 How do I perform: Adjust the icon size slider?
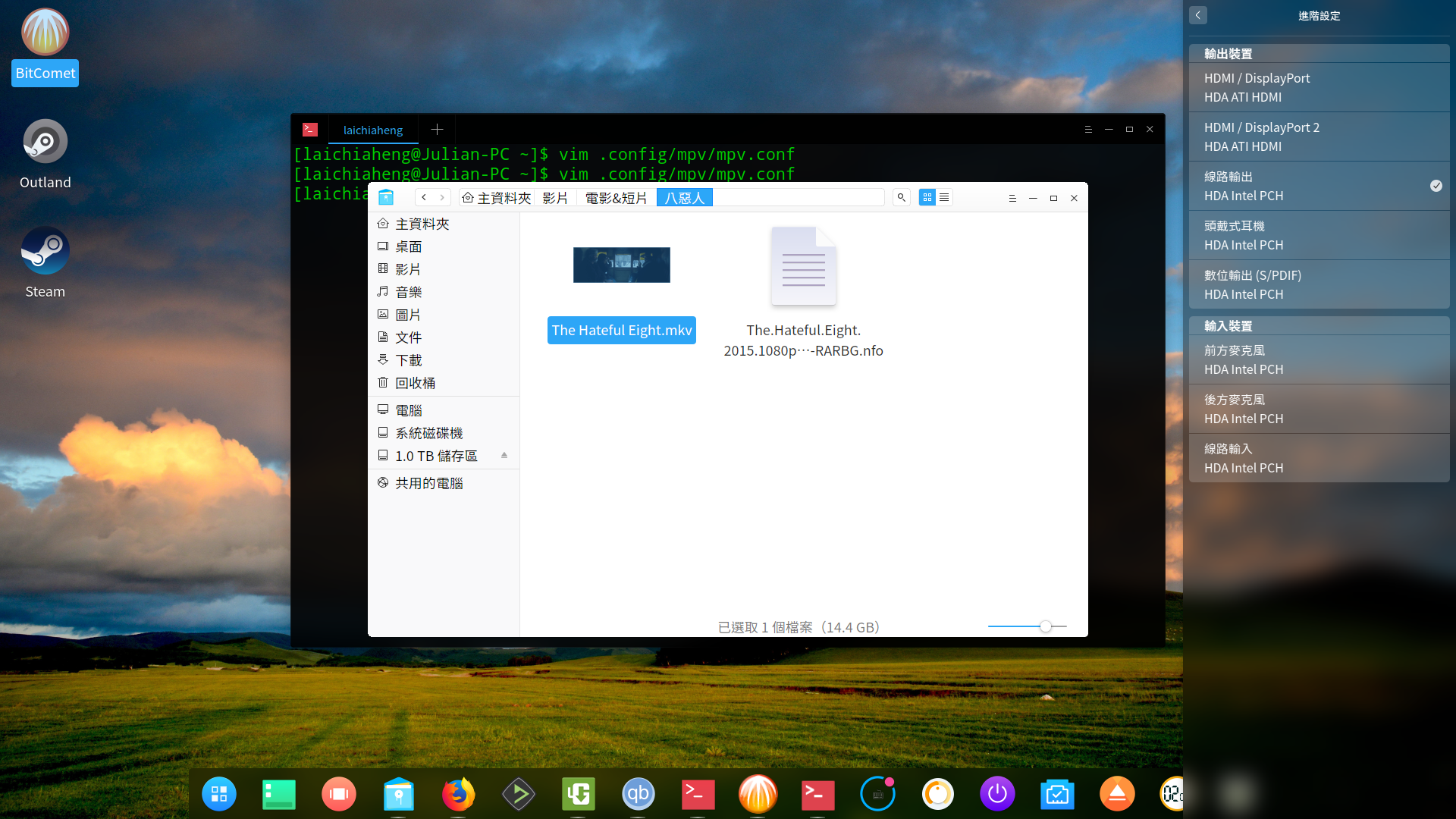(1045, 626)
